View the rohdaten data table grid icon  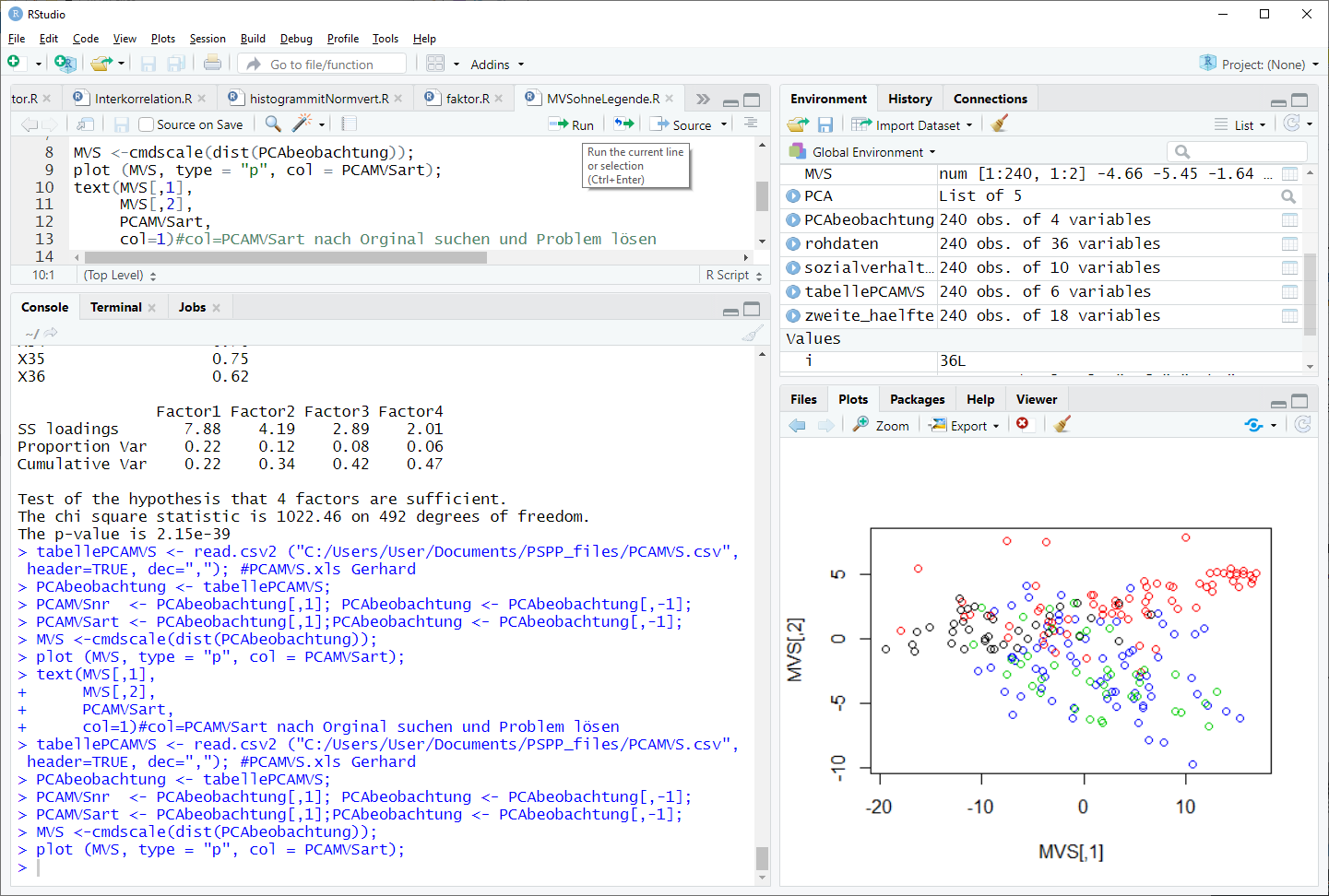pyautogui.click(x=1289, y=244)
